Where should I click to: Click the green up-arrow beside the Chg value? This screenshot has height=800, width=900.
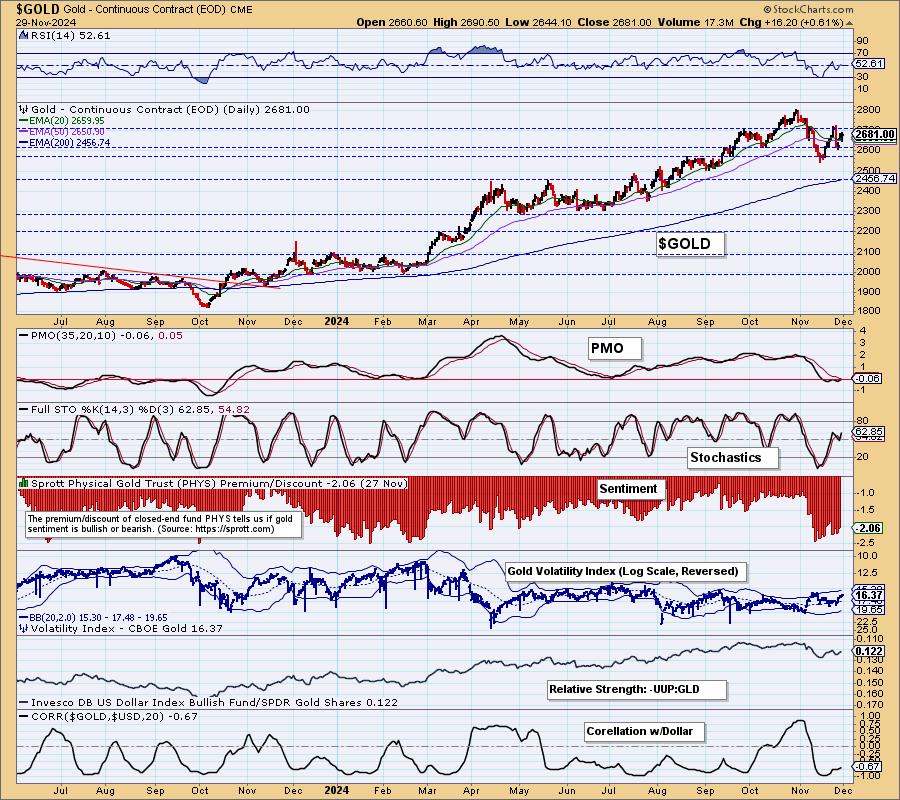(x=849, y=23)
